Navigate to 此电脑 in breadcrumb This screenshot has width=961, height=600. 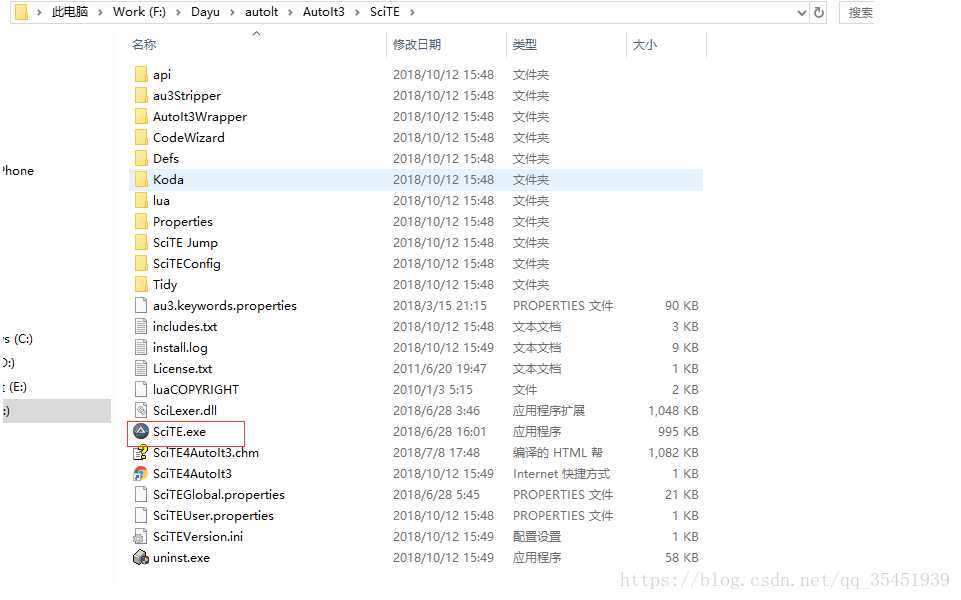pos(70,12)
